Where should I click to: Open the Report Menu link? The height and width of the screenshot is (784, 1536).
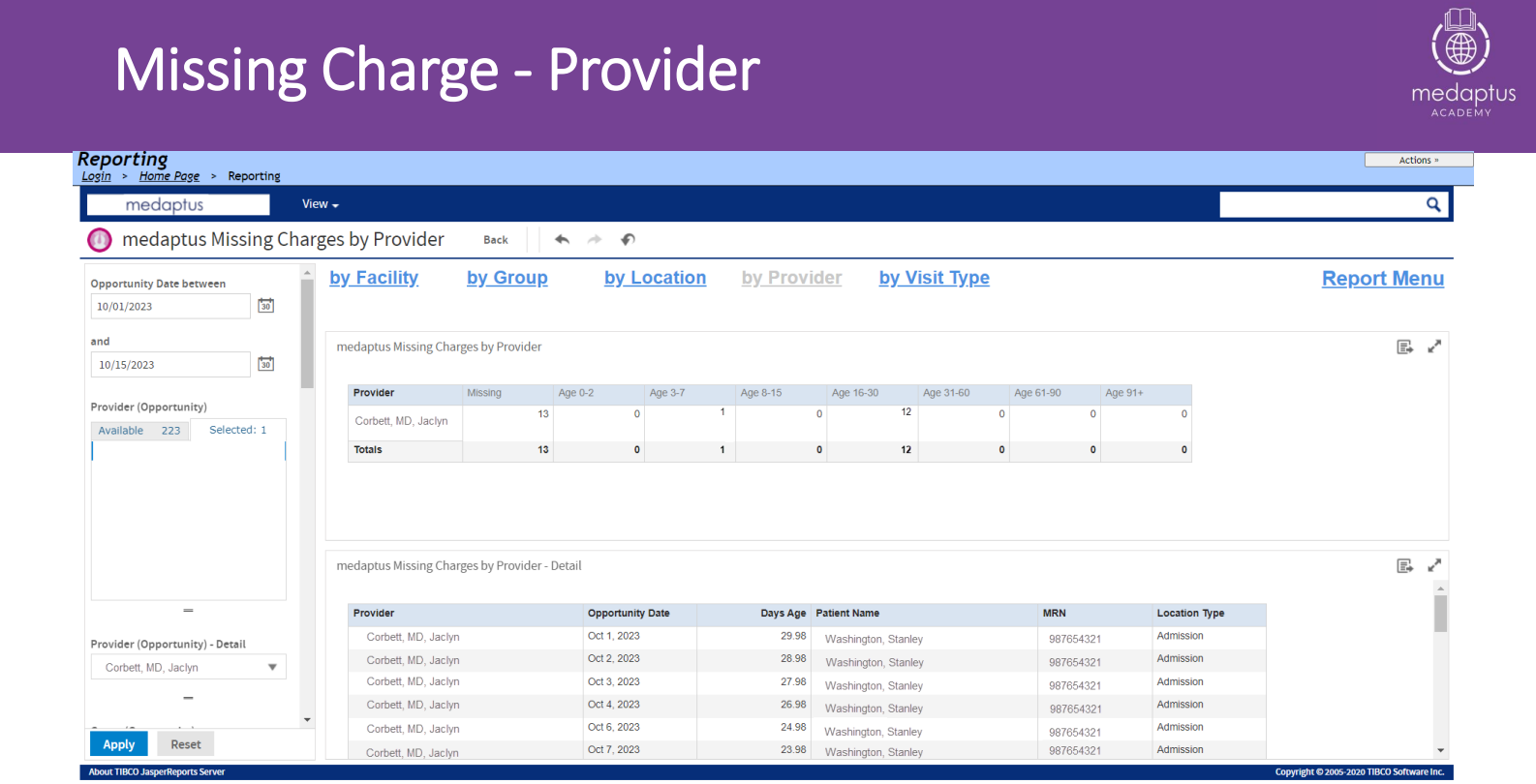coord(1383,279)
